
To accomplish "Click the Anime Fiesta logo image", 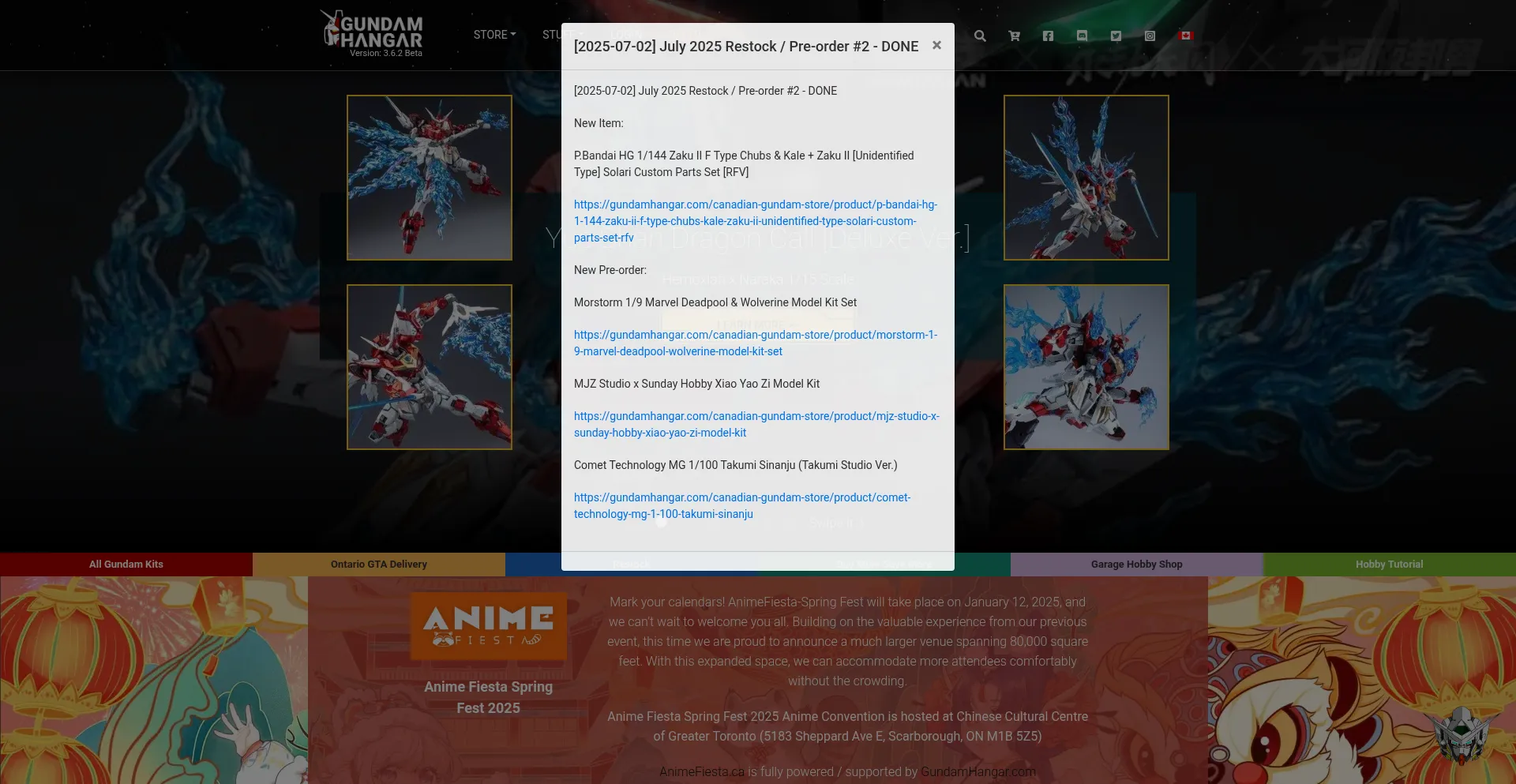I will click(488, 626).
